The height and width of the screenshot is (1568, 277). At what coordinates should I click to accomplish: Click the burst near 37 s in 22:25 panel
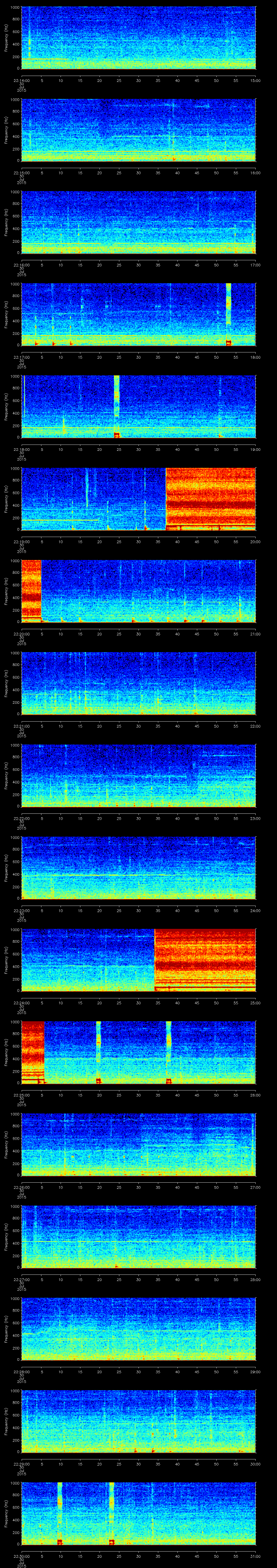click(x=169, y=1052)
